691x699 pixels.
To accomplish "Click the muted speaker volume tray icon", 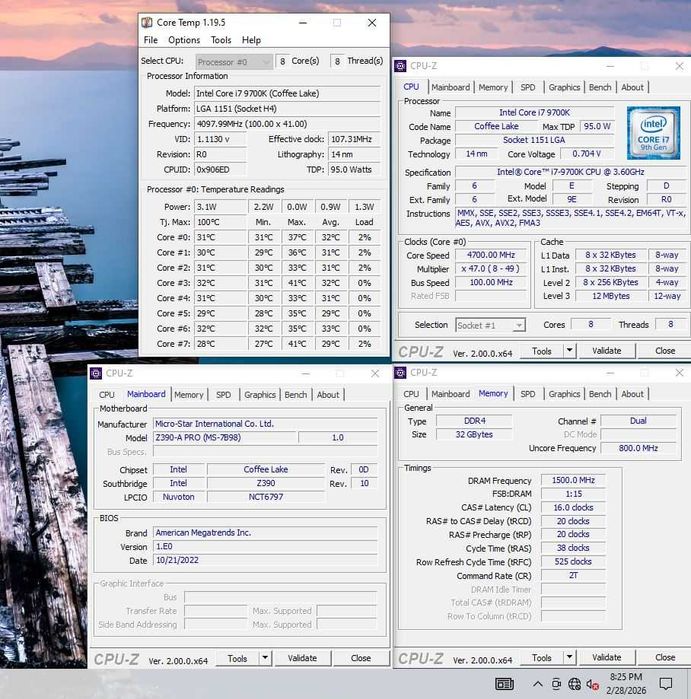I will tap(592, 684).
